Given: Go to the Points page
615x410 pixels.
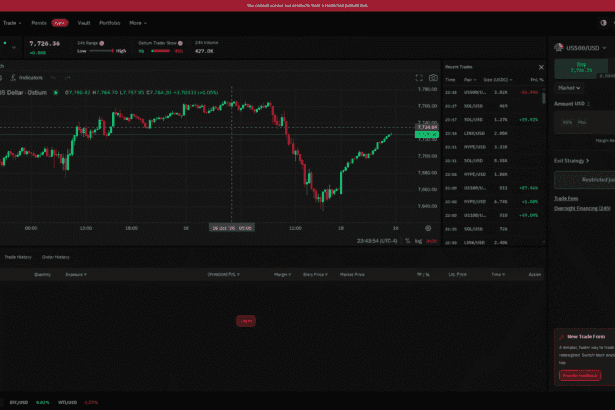Looking at the screenshot, I should [39, 23].
